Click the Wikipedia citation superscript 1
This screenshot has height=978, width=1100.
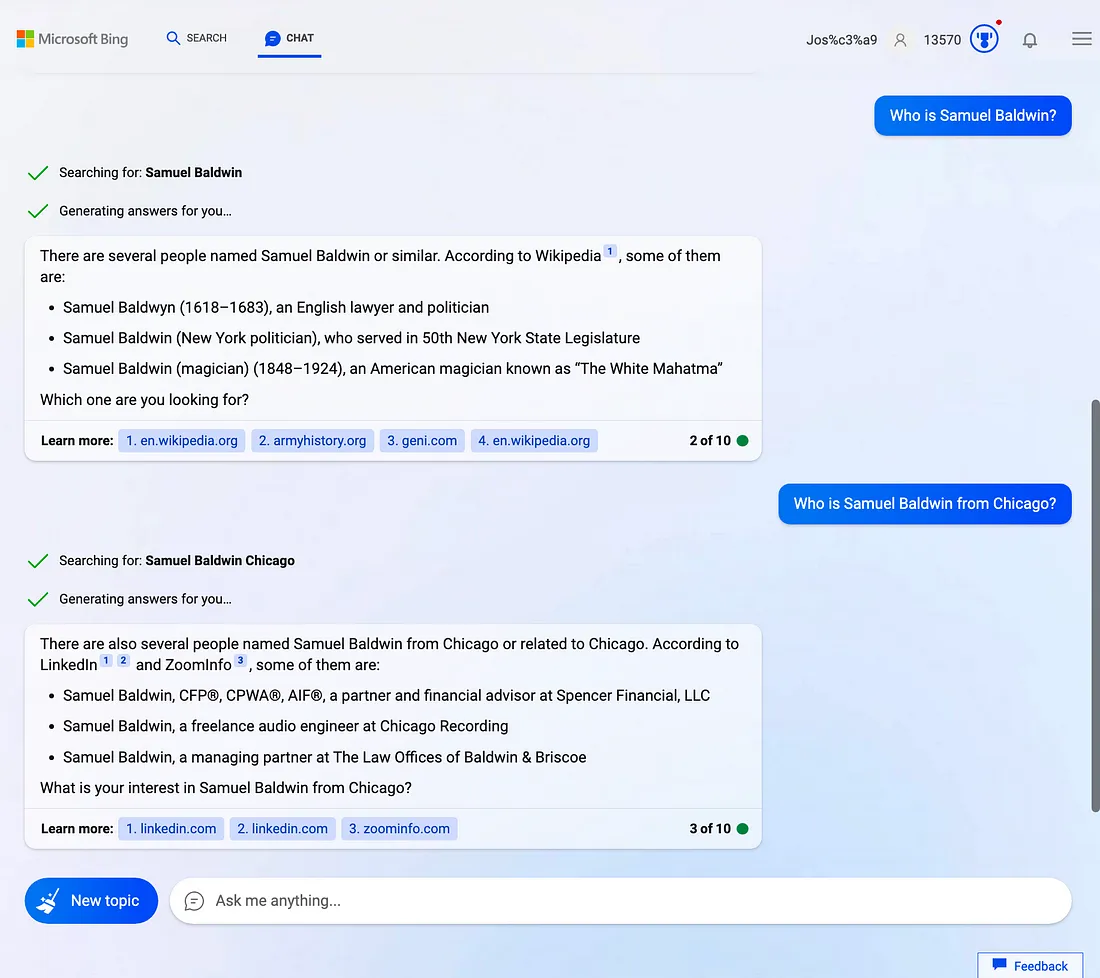pos(610,251)
